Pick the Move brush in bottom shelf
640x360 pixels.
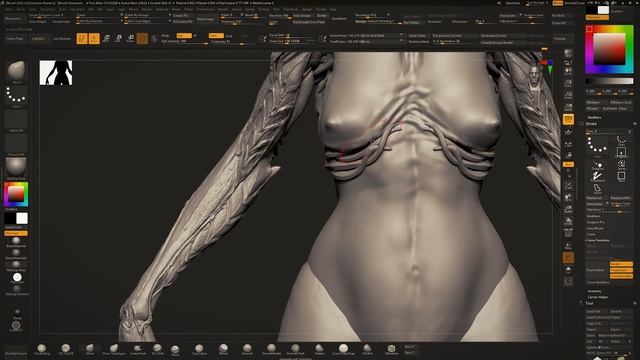click(90, 349)
